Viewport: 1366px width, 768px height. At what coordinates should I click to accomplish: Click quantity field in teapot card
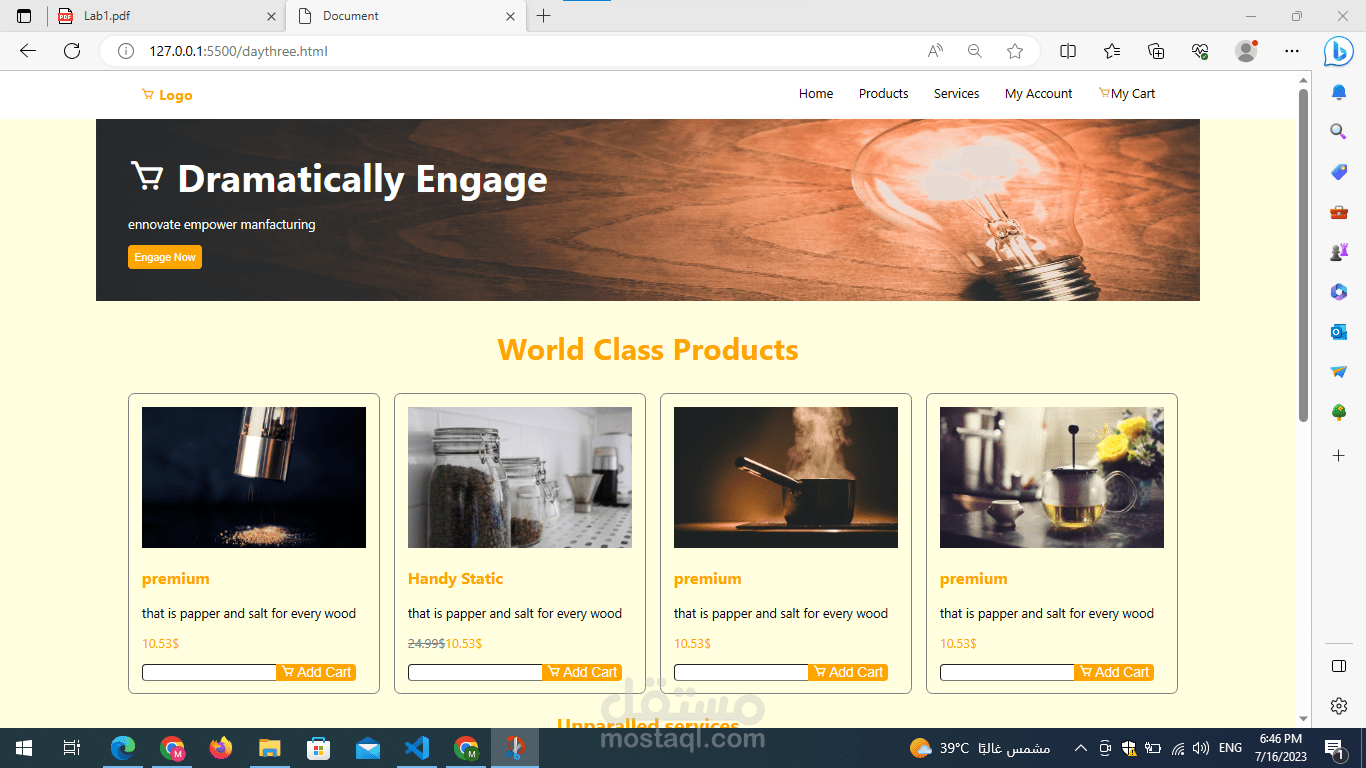click(1007, 673)
